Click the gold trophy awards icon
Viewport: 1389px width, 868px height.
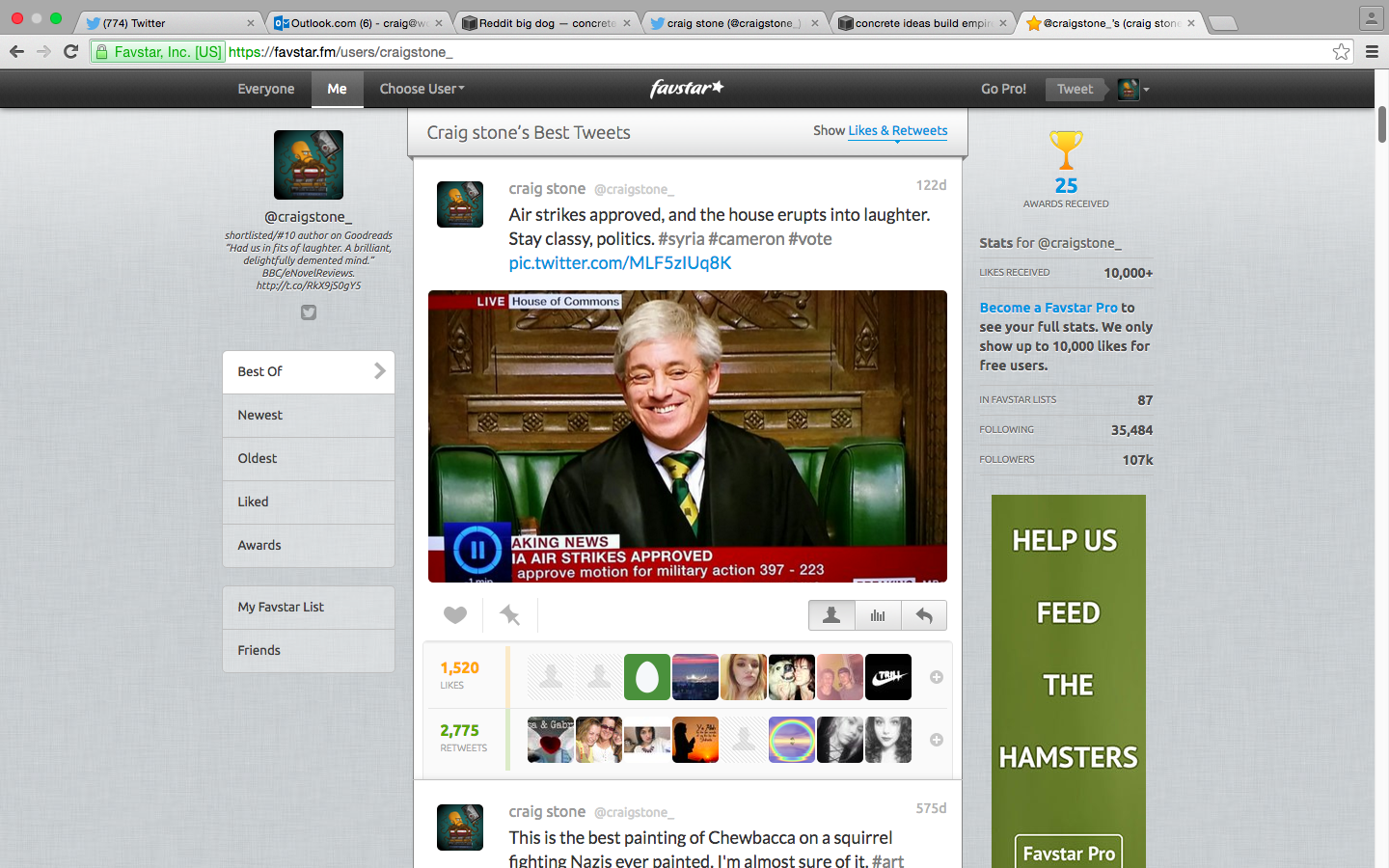pyautogui.click(x=1066, y=151)
